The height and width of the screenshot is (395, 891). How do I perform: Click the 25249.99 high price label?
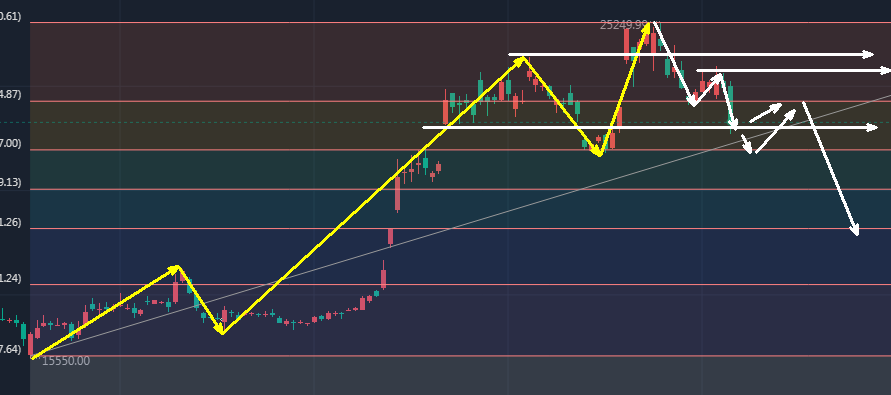pyautogui.click(x=623, y=25)
